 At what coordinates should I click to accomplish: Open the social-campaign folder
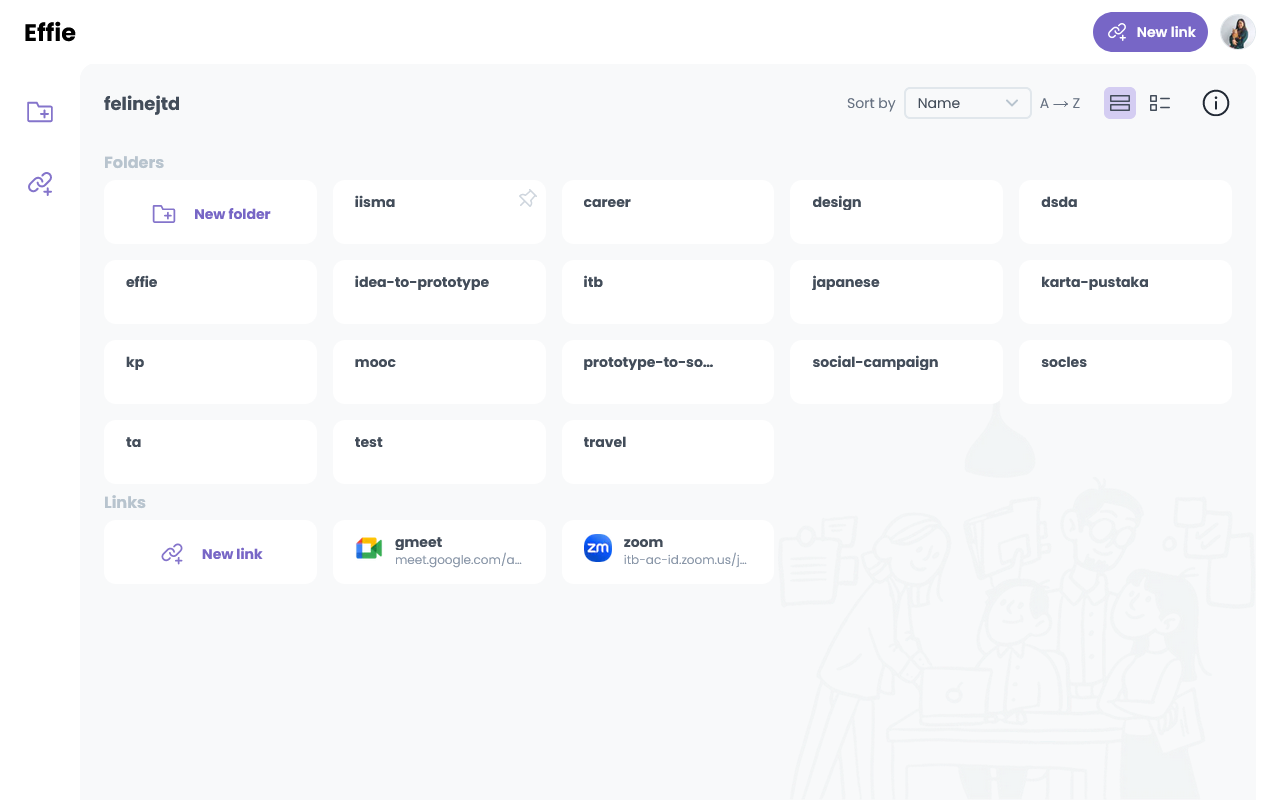[x=896, y=372]
